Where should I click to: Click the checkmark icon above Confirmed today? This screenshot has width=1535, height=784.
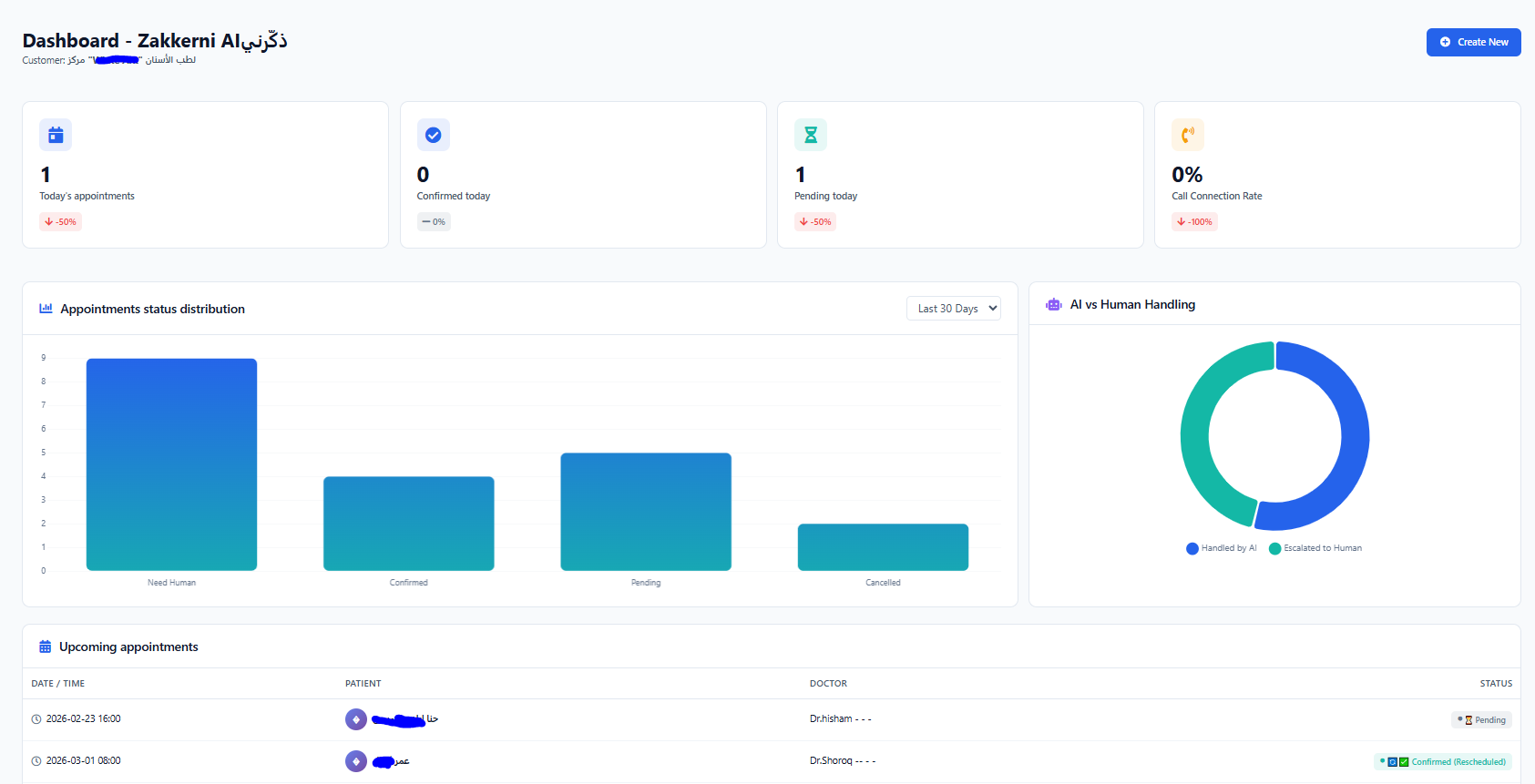coord(434,135)
